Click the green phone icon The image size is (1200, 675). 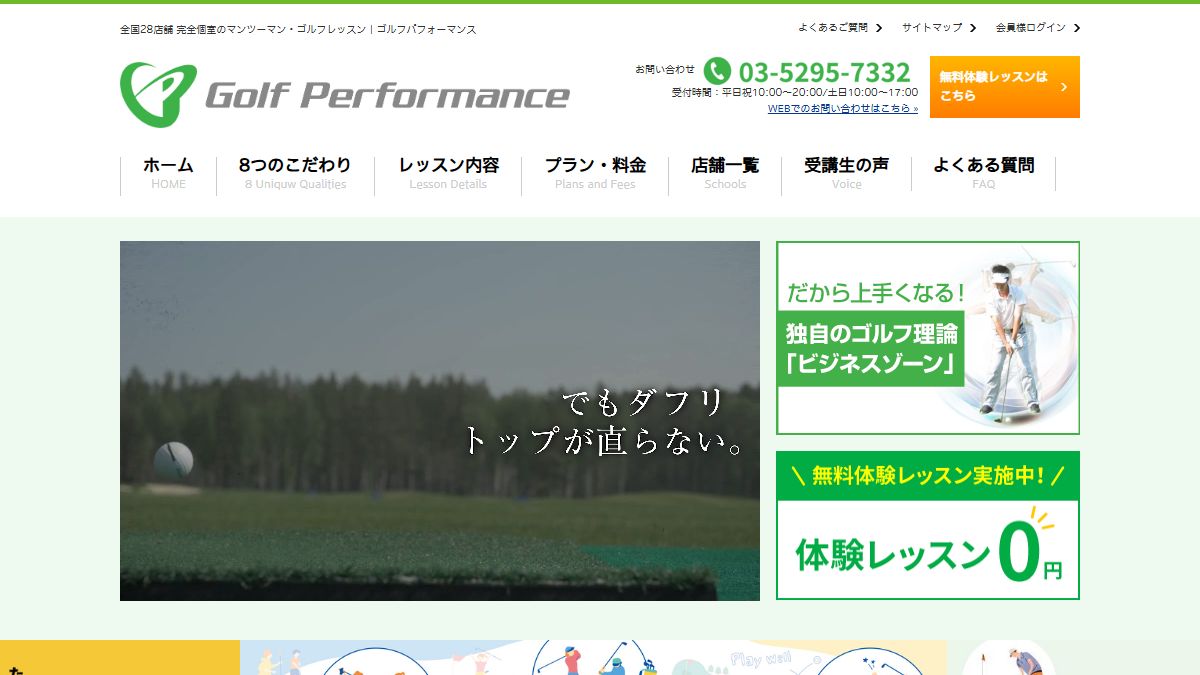click(x=717, y=71)
